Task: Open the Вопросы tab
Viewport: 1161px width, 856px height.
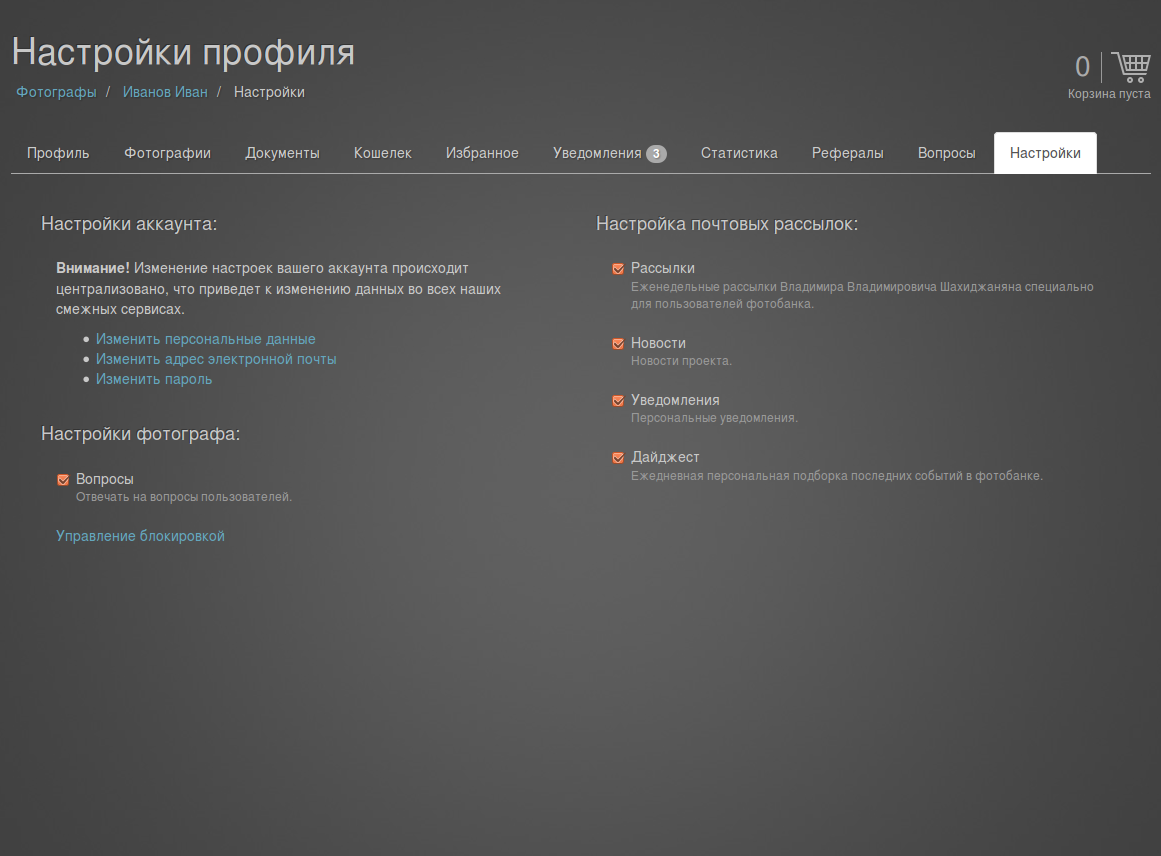Action: pyautogui.click(x=946, y=153)
